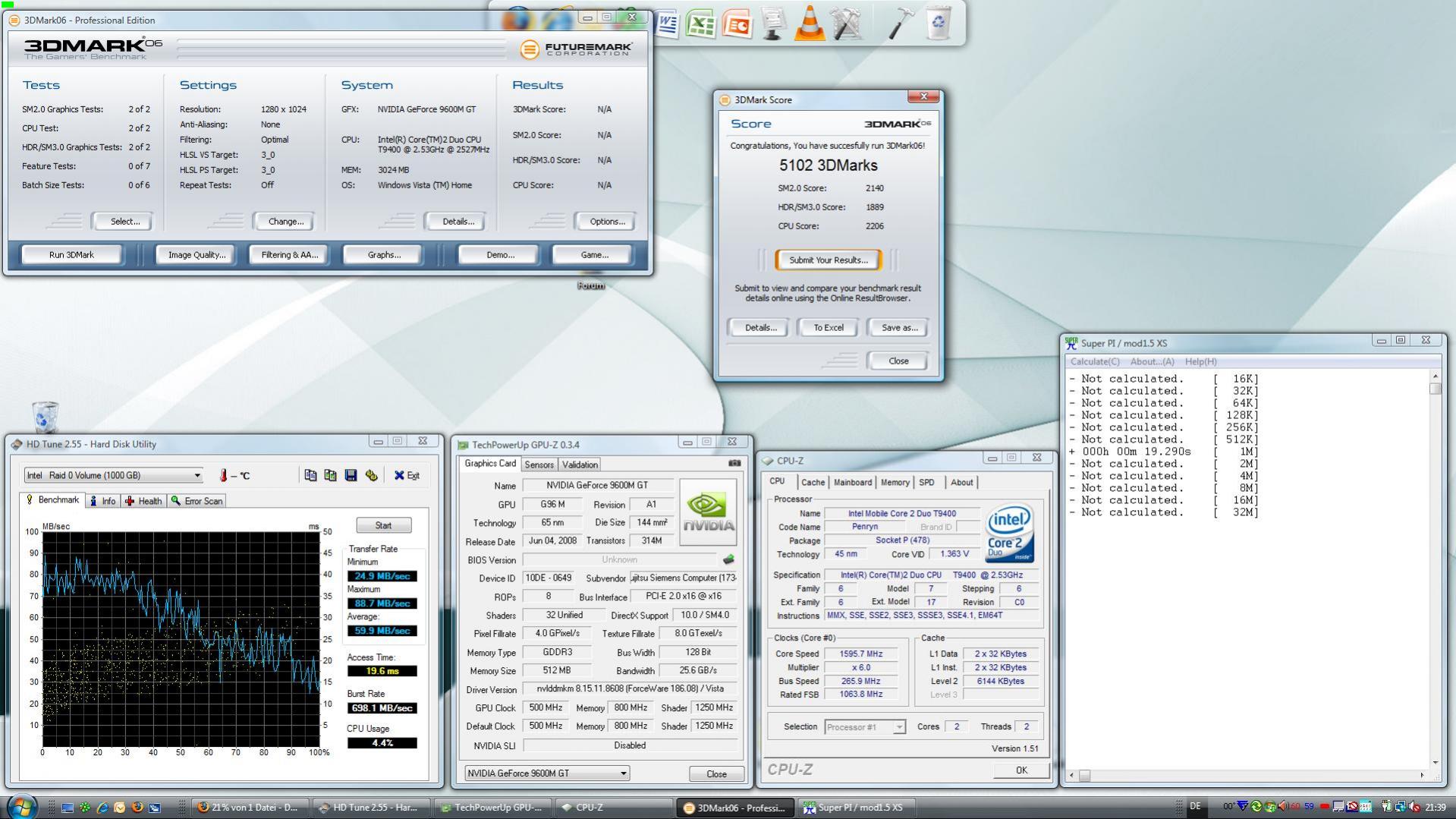Open the NVIDIA GeForce 9600M GT selector dropdown

pyautogui.click(x=624, y=773)
